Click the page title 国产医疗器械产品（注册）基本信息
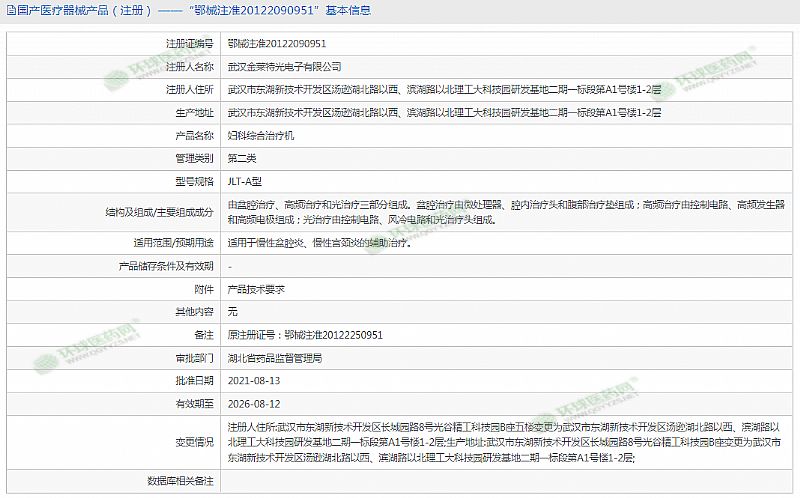800x498 pixels. (188, 11)
